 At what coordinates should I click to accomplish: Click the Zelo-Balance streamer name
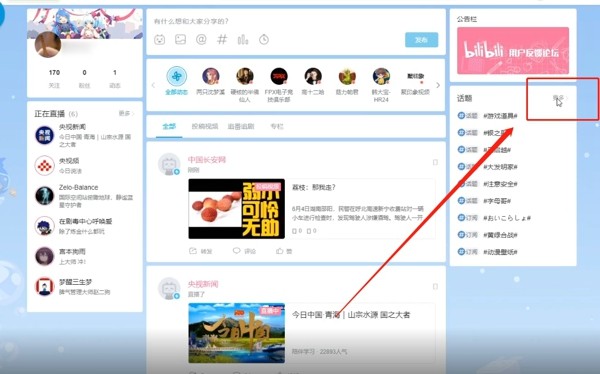point(78,187)
